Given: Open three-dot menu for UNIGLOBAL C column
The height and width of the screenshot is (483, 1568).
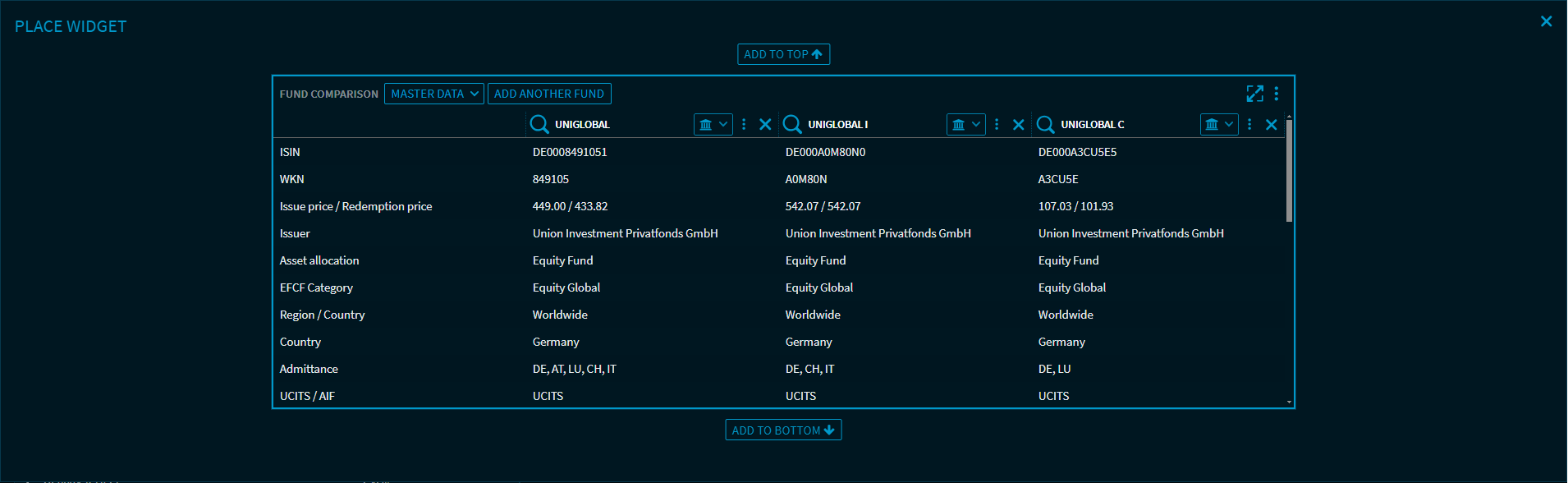Looking at the screenshot, I should pyautogui.click(x=1249, y=124).
